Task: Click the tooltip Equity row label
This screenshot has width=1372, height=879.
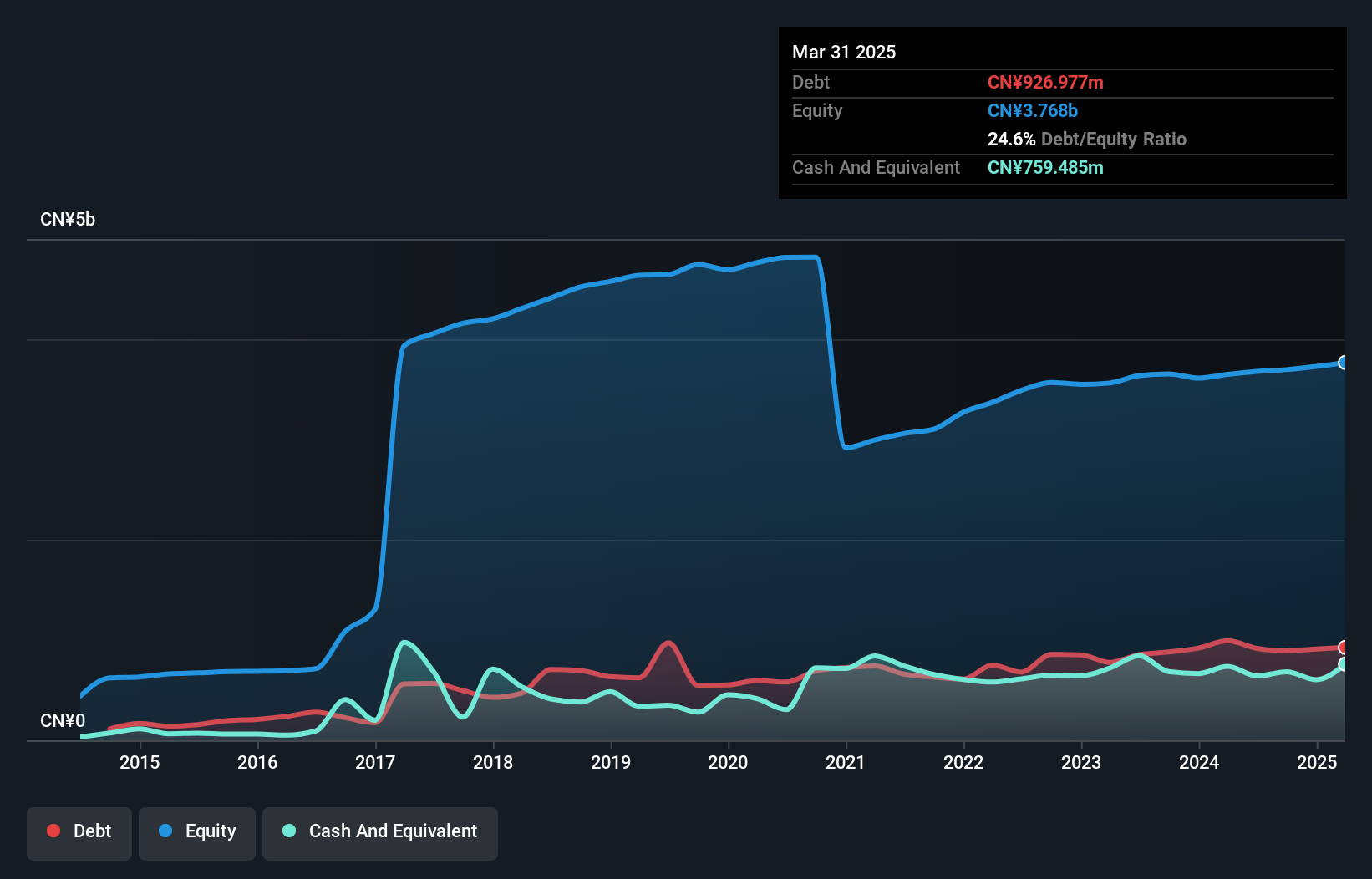Action: (817, 110)
